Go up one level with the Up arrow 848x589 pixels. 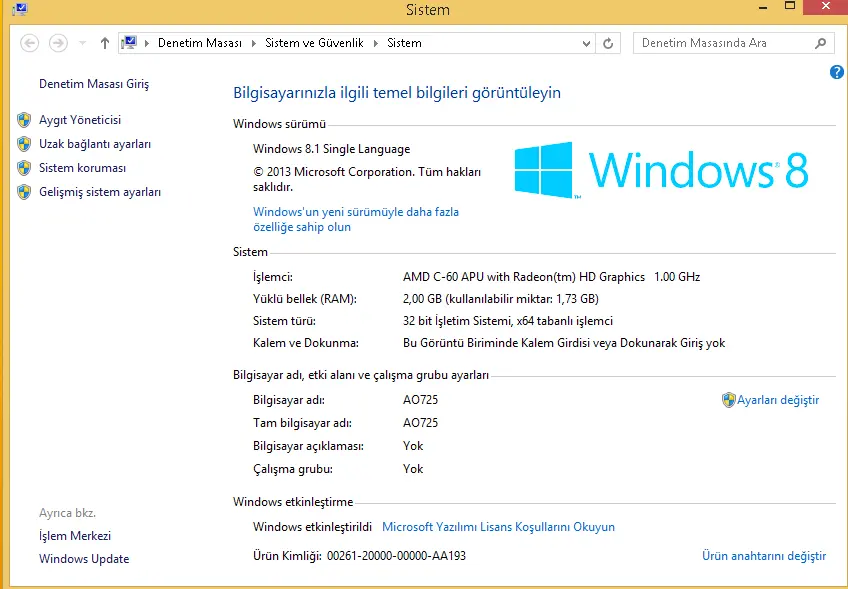click(105, 43)
